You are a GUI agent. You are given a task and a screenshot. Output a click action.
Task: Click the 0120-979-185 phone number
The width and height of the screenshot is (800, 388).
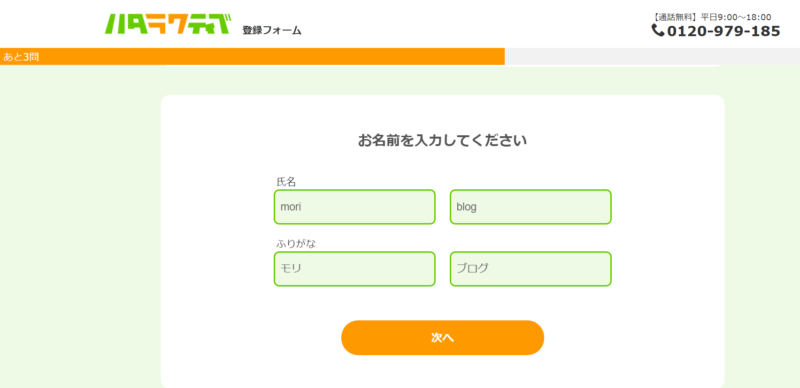click(x=723, y=31)
